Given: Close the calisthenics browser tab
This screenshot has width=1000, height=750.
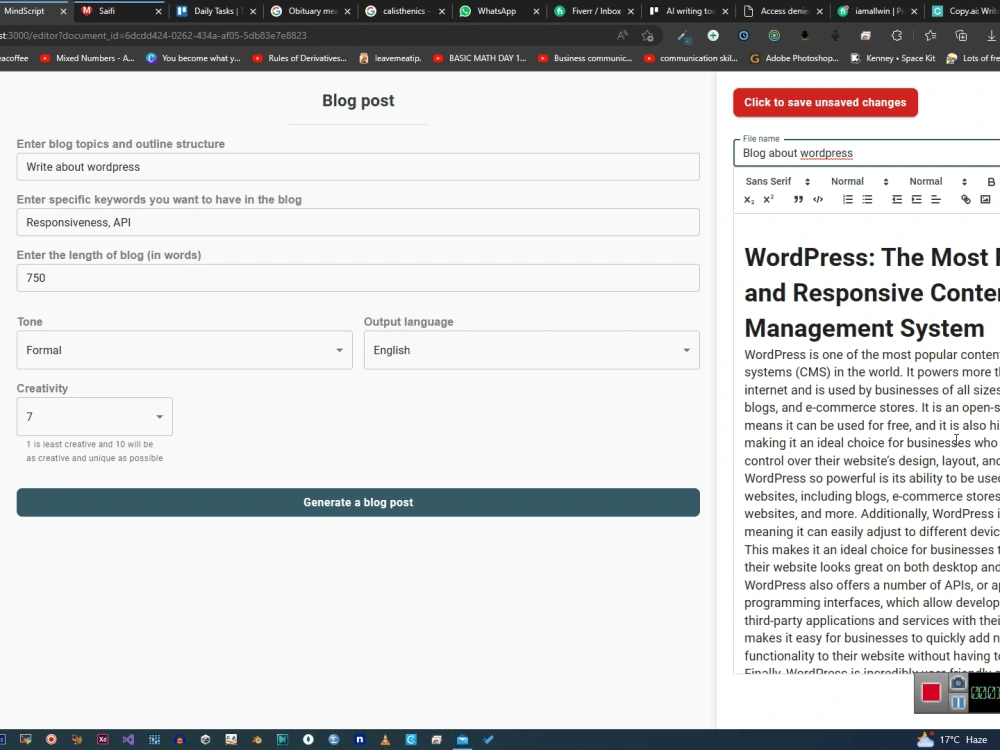Looking at the screenshot, I should pyautogui.click(x=441, y=11).
